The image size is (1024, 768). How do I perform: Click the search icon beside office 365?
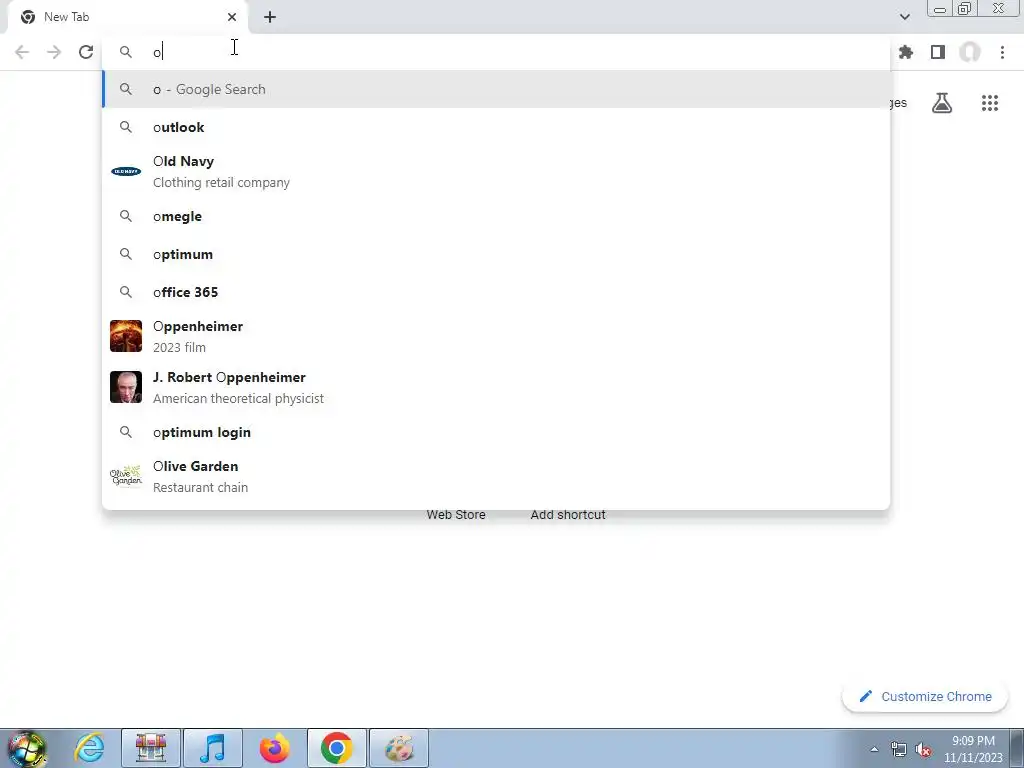[x=126, y=292]
